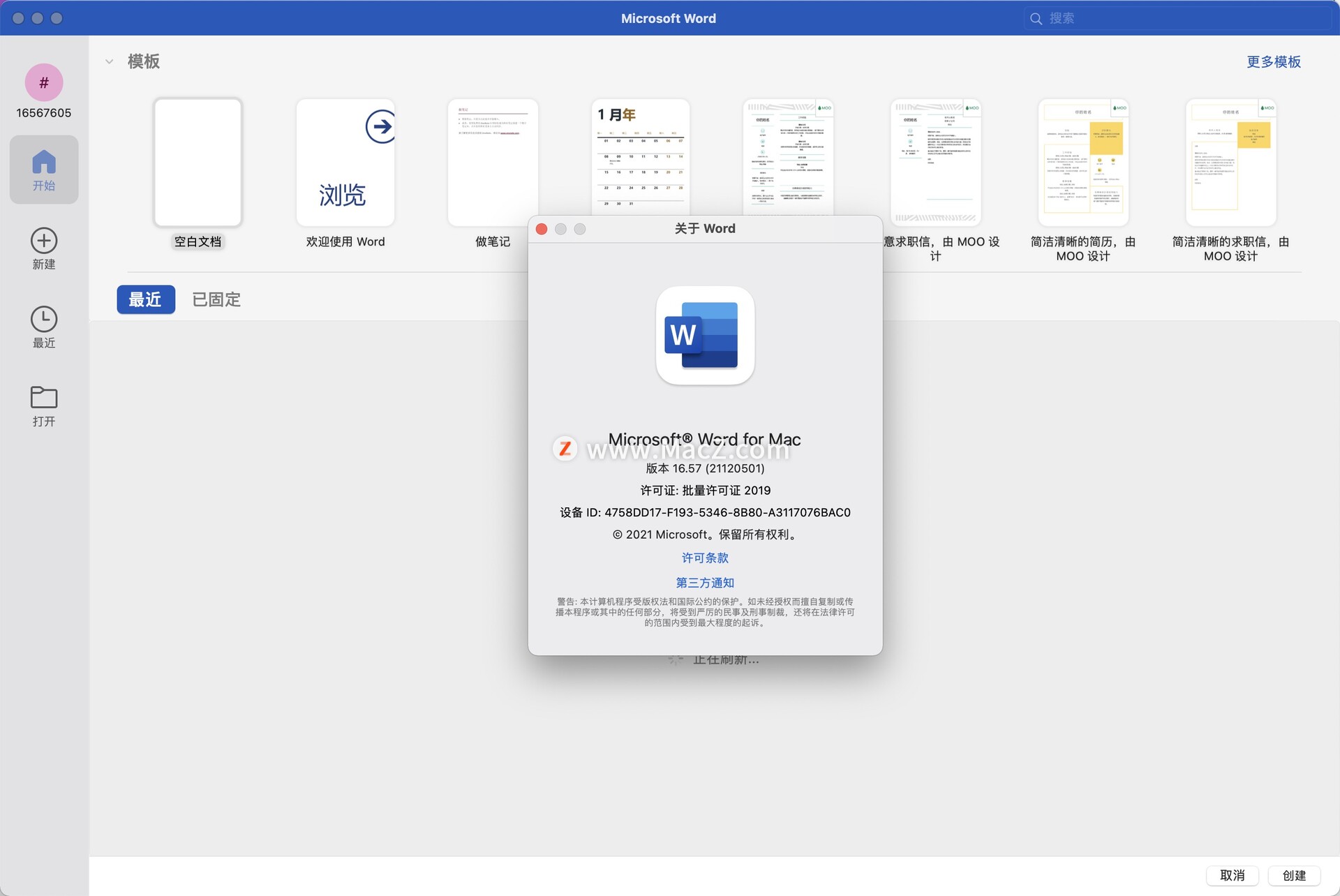The height and width of the screenshot is (896, 1340).
Task: Close the 关于 Word dialog
Action: pos(542,229)
